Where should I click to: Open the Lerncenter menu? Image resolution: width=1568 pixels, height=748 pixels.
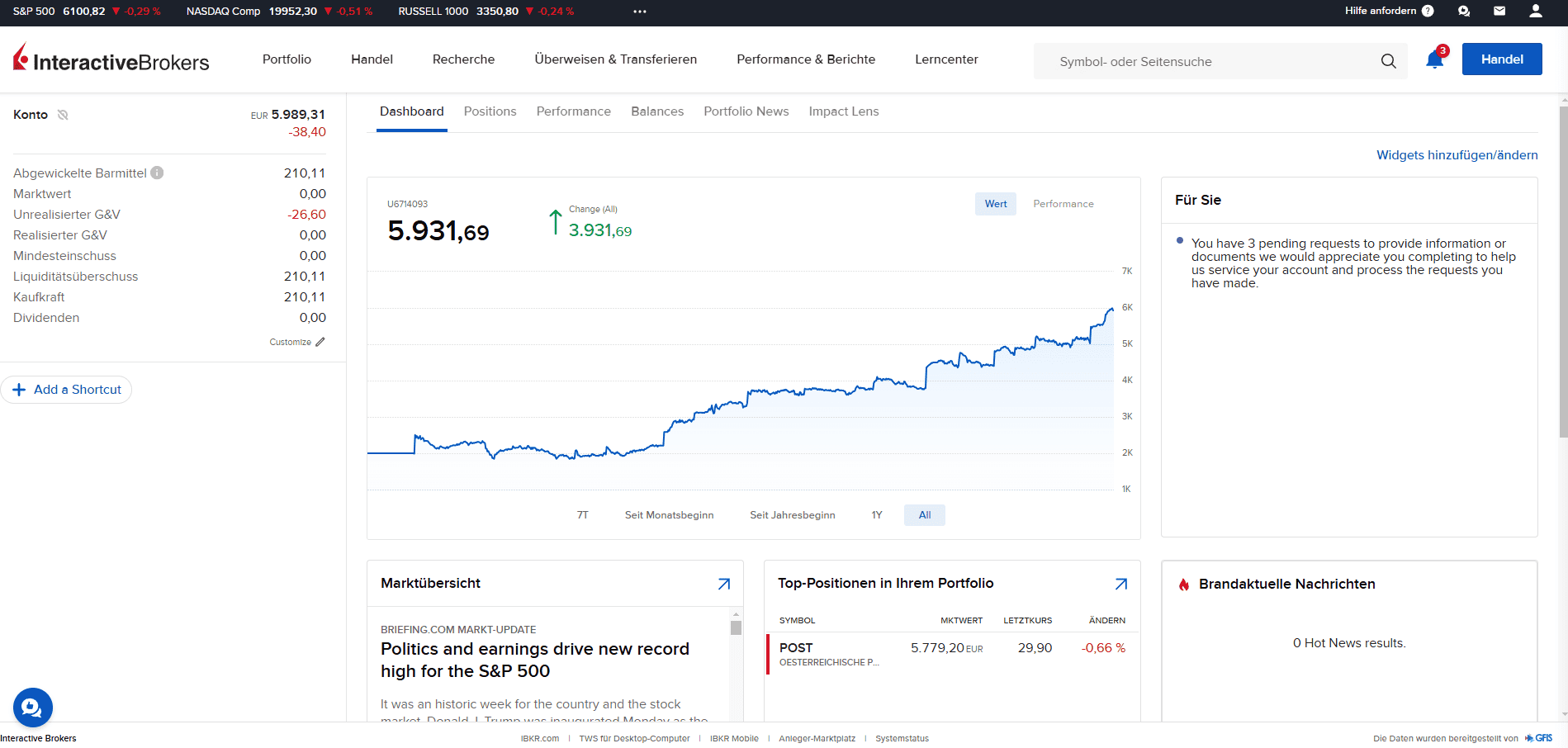[x=946, y=59]
